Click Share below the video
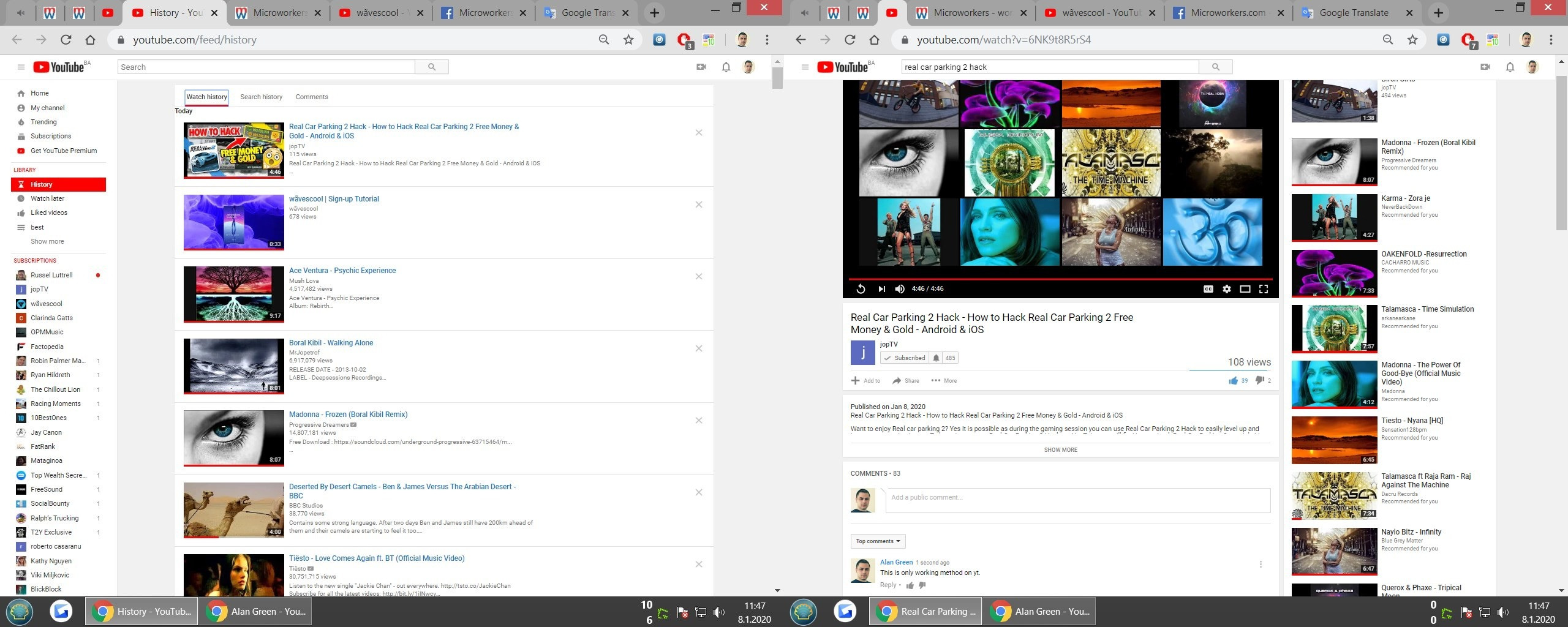Screen dimensions: 1568x627 pyautogui.click(x=906, y=381)
